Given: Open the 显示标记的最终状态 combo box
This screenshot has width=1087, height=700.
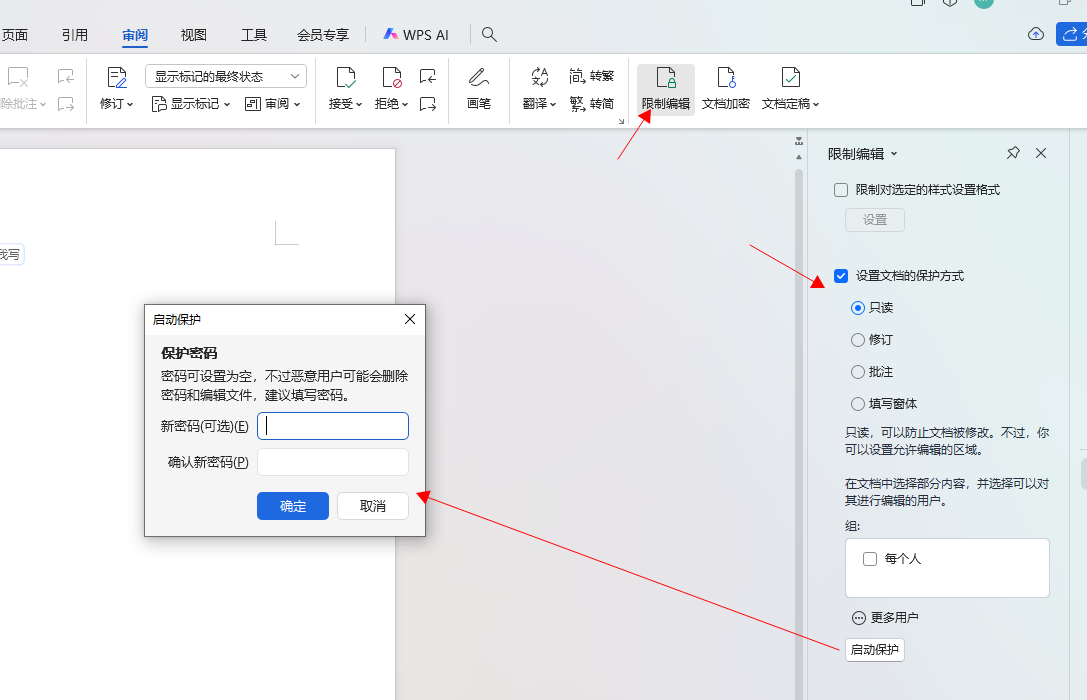Looking at the screenshot, I should 226,76.
